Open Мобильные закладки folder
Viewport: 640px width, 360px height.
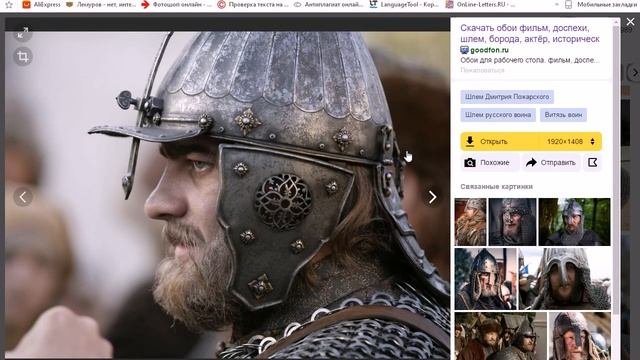pyautogui.click(x=602, y=4)
